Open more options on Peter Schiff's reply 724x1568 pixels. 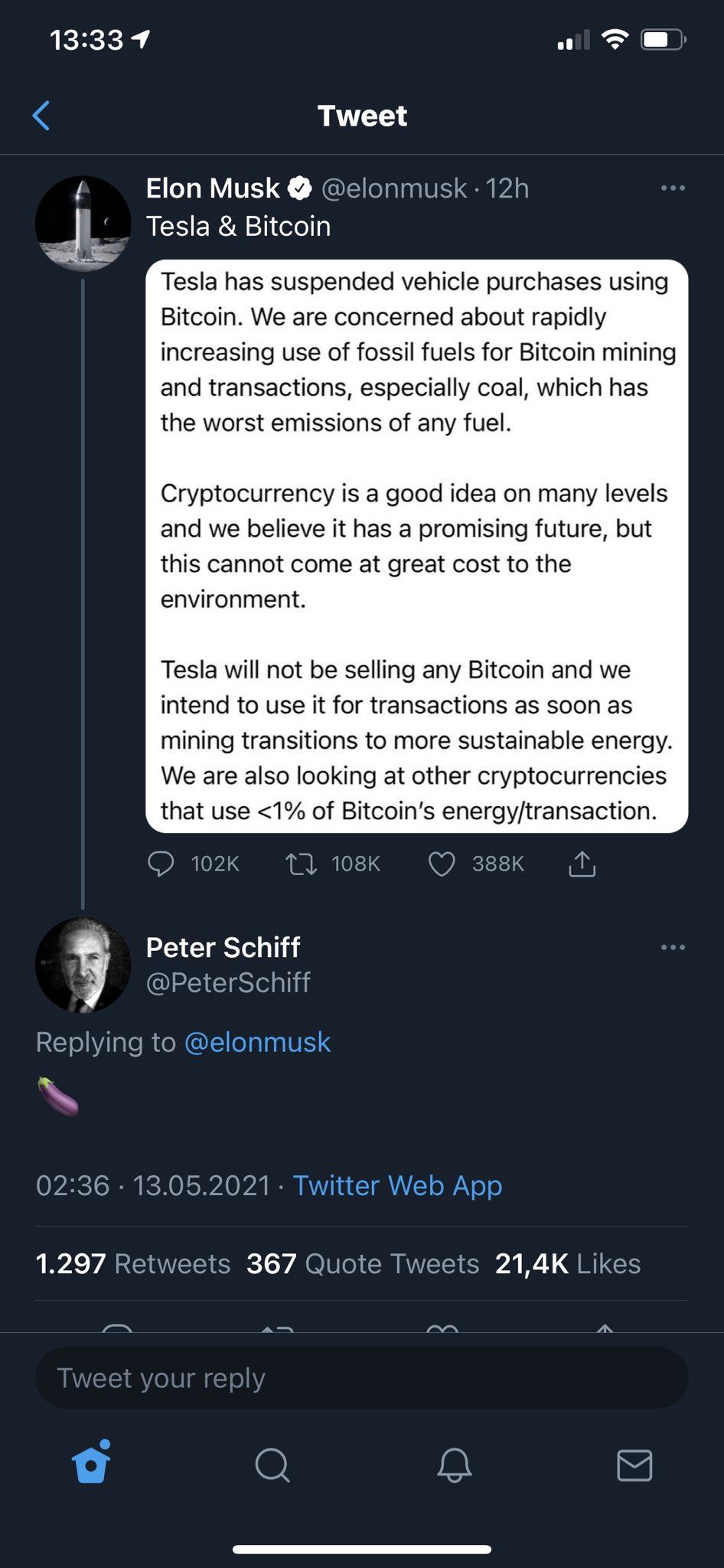coord(673,948)
